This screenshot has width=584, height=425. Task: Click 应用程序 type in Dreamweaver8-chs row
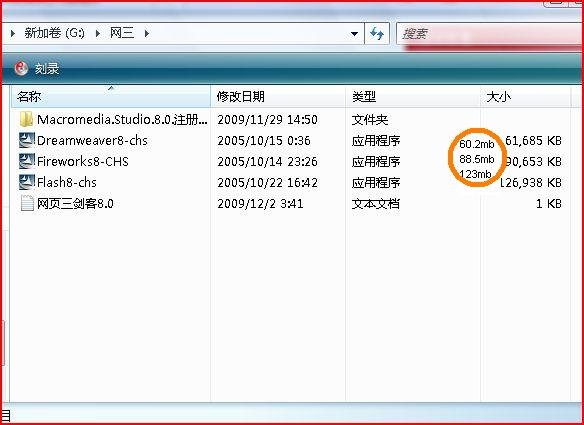click(x=376, y=141)
